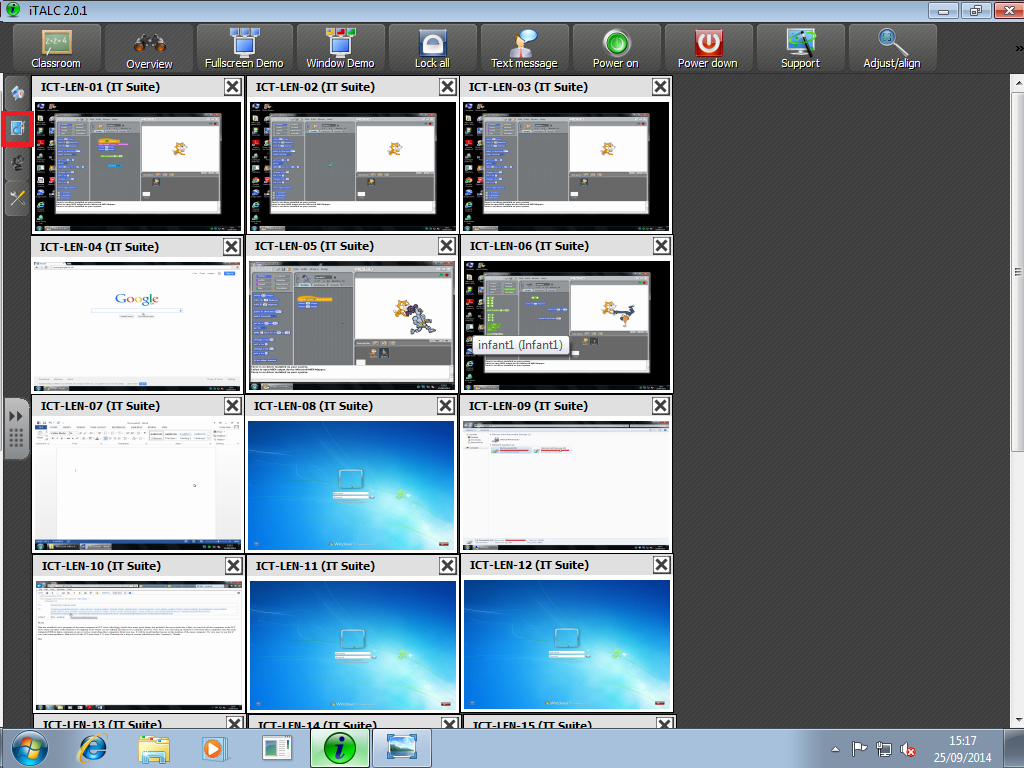Close the ICT-LEN-02 client window
Image resolution: width=1024 pixels, height=768 pixels.
(x=447, y=87)
